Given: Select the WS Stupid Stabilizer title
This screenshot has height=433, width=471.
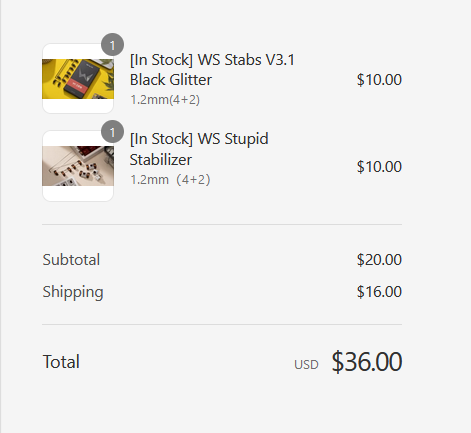Looking at the screenshot, I should (x=199, y=149).
